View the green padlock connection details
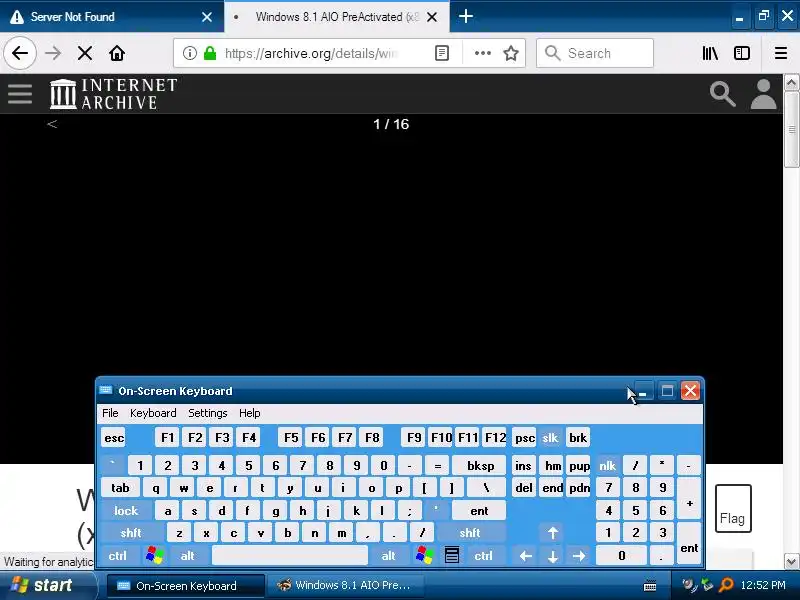 click(x=210, y=53)
